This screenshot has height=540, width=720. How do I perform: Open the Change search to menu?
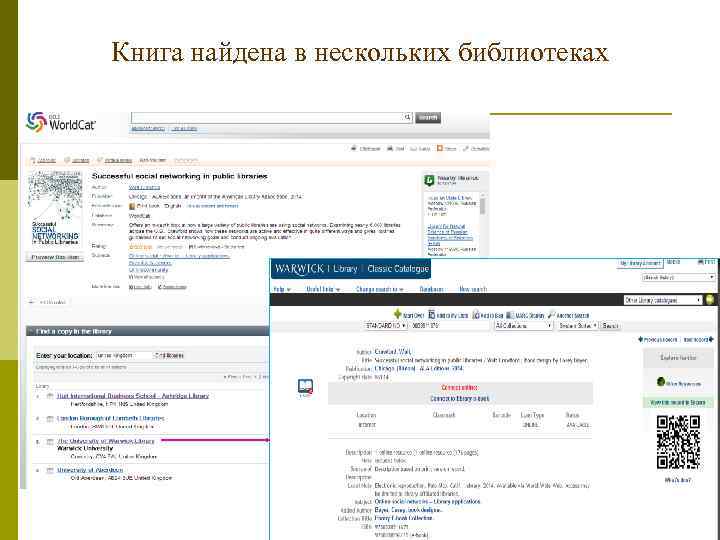click(x=380, y=289)
